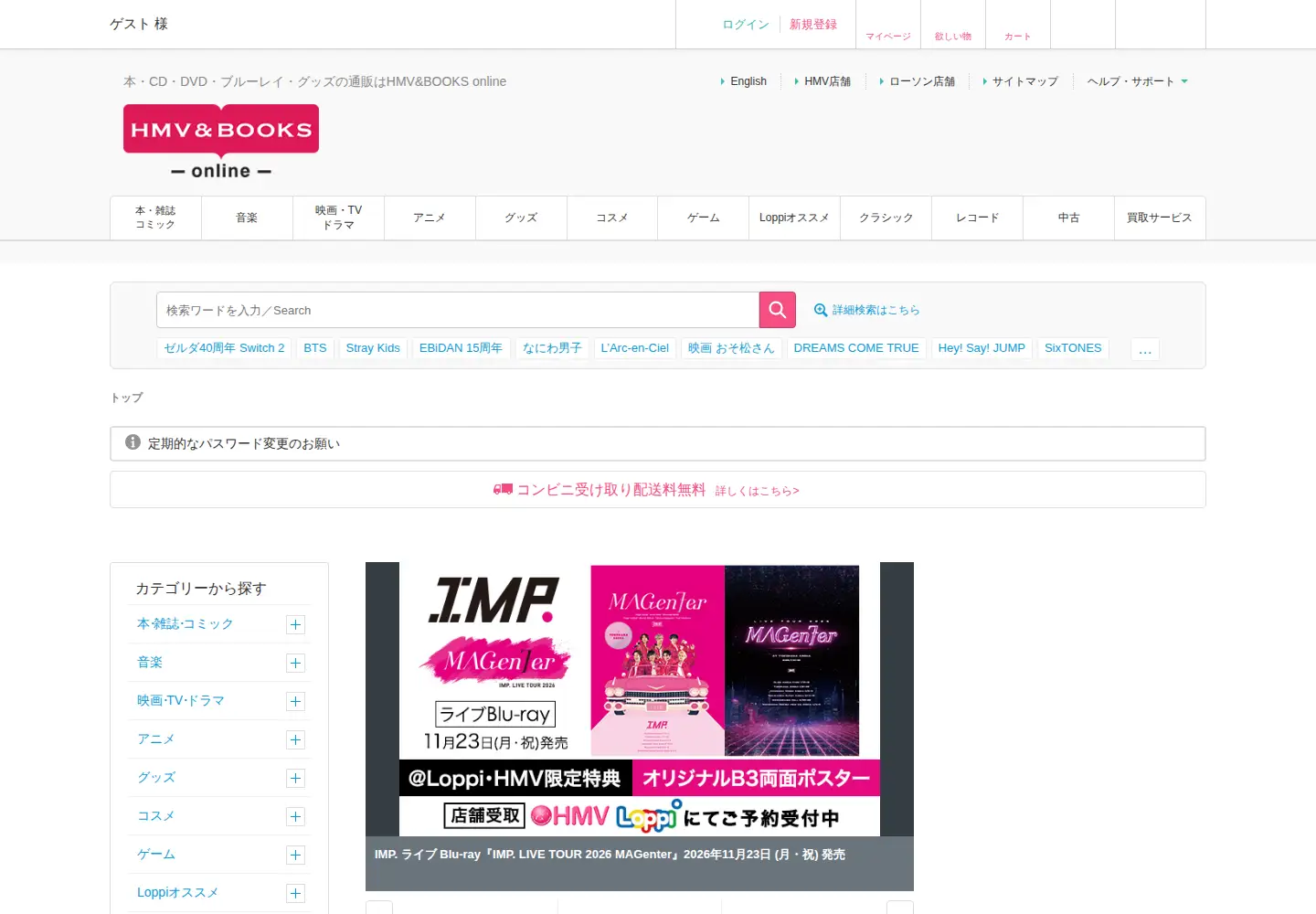Select the EBiDAN 15周年 keyword tag
1316x914 pixels.
461,348
